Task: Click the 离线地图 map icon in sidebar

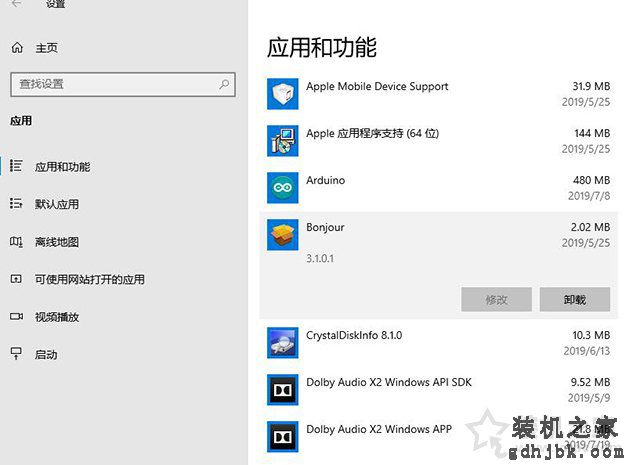Action: [x=16, y=242]
